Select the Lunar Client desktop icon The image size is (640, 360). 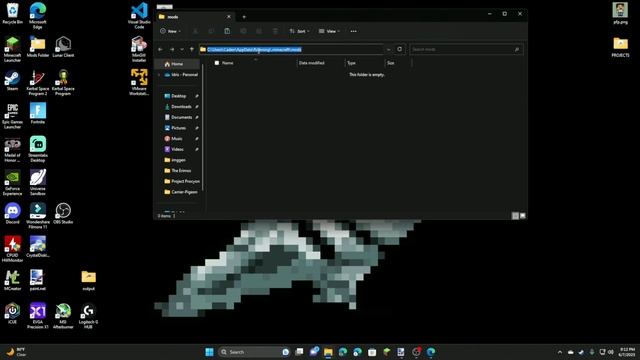pos(63,47)
